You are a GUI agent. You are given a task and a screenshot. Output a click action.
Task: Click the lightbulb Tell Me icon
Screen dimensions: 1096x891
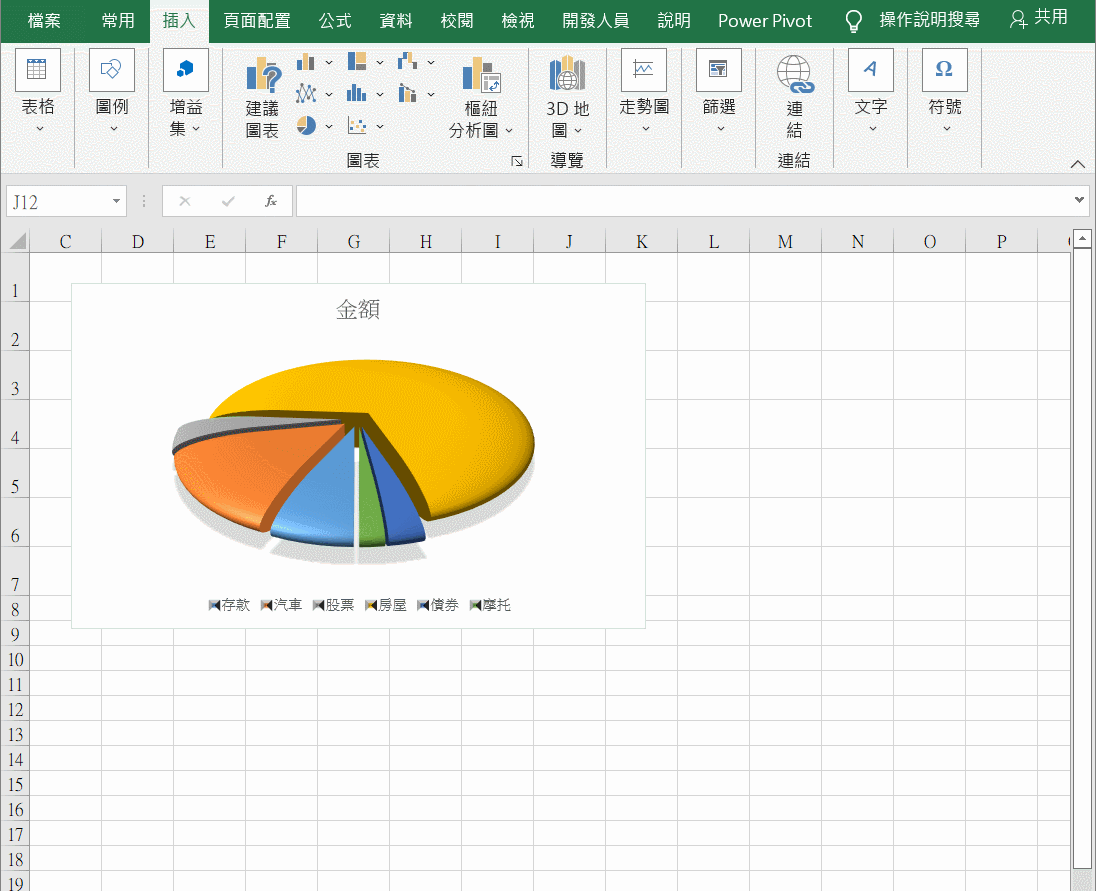pyautogui.click(x=853, y=21)
